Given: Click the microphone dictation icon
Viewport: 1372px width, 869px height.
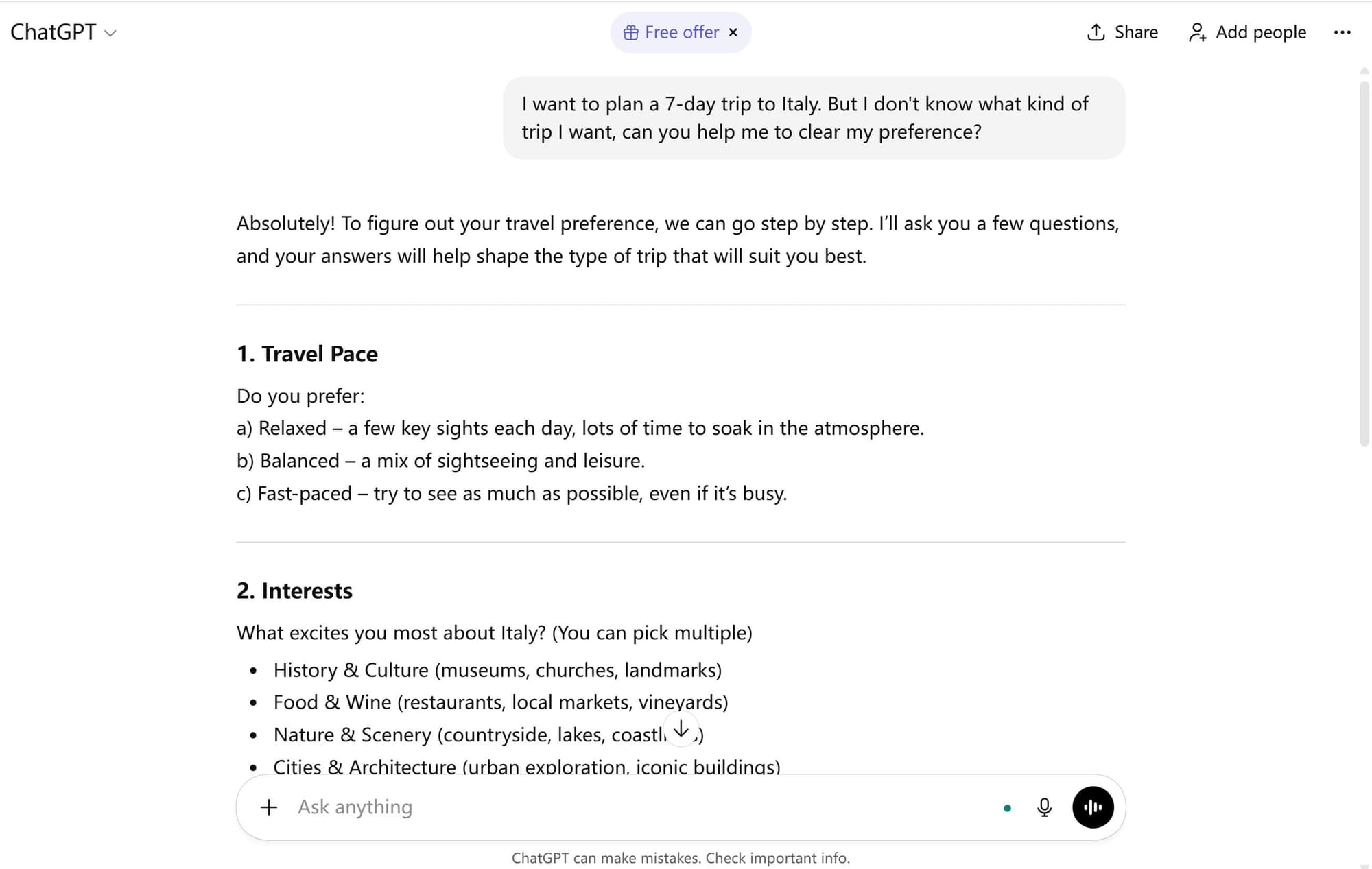Looking at the screenshot, I should tap(1044, 807).
